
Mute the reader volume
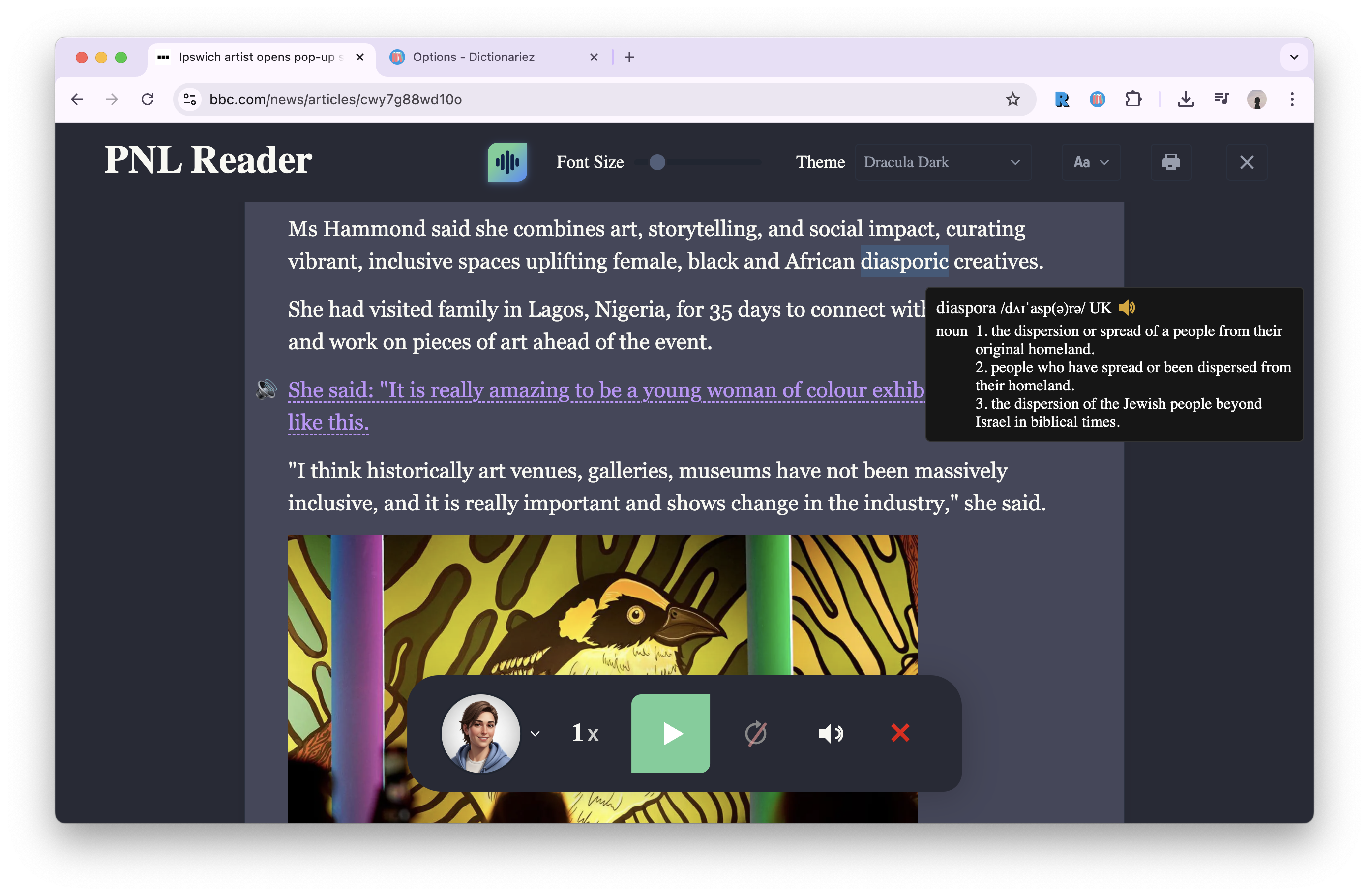click(831, 733)
